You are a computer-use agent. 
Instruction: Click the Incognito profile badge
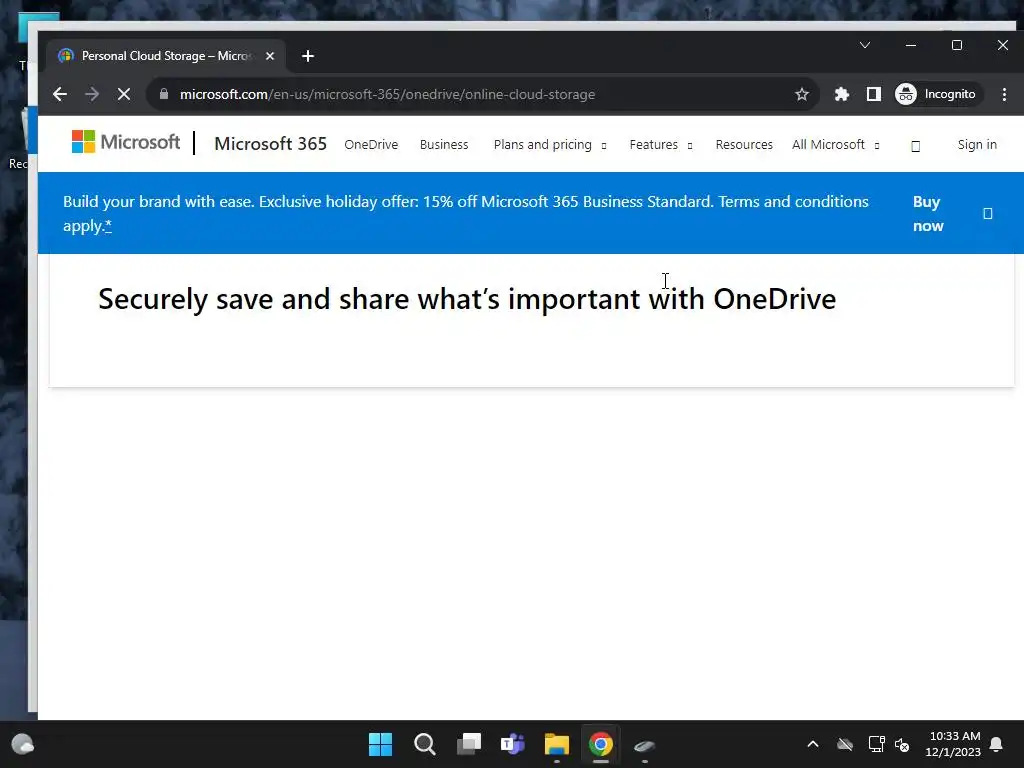[936, 95]
